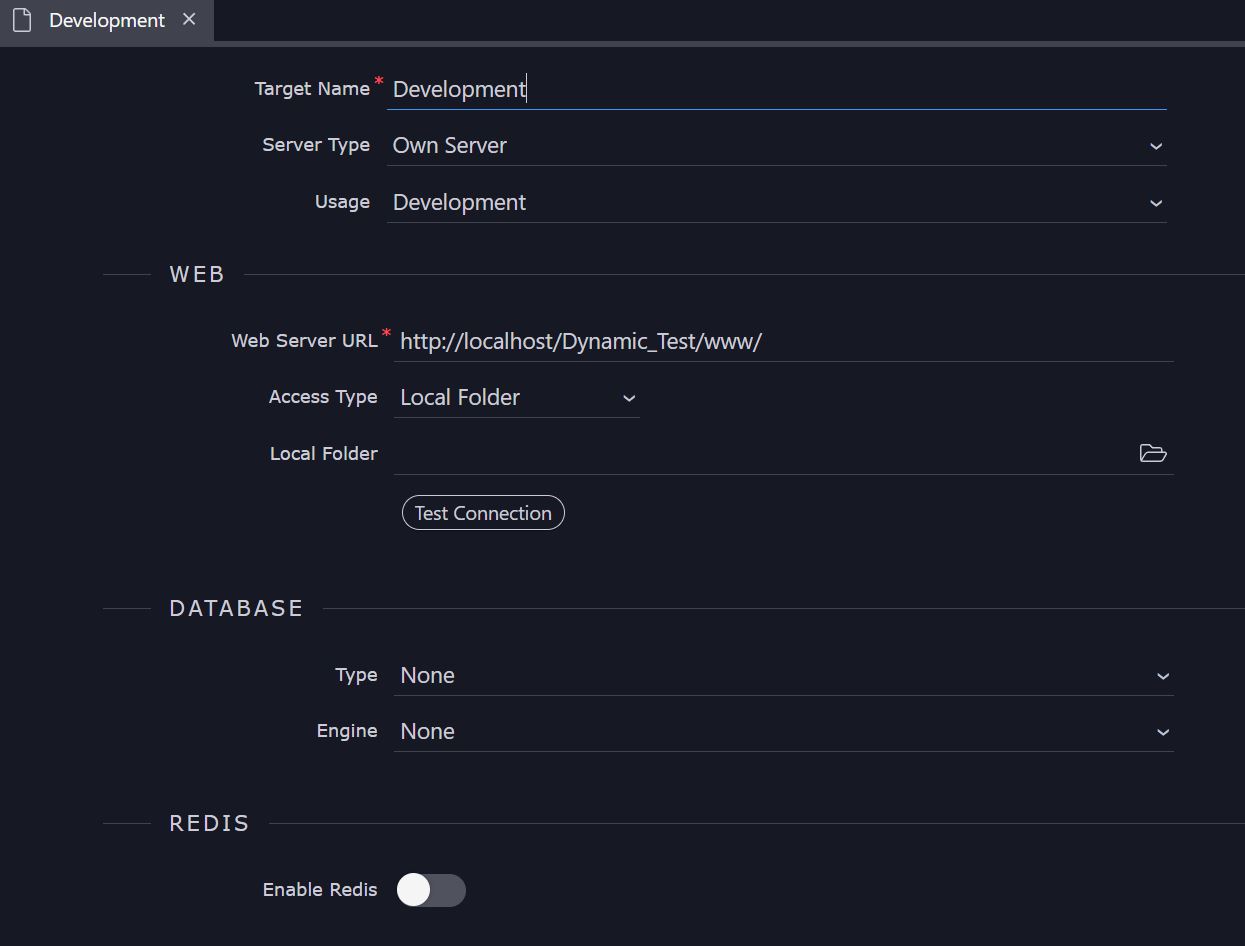1245x946 pixels.
Task: Focus the Target Name text field
Action: pyautogui.click(x=775, y=89)
